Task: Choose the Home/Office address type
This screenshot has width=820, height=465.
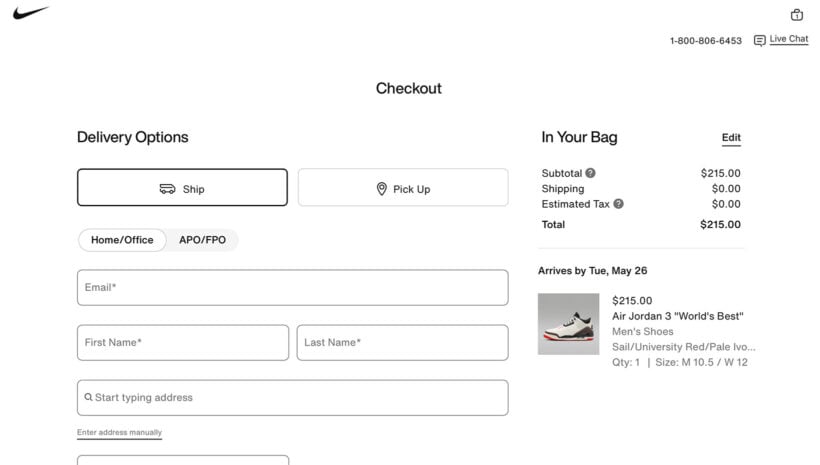Action: [x=122, y=240]
